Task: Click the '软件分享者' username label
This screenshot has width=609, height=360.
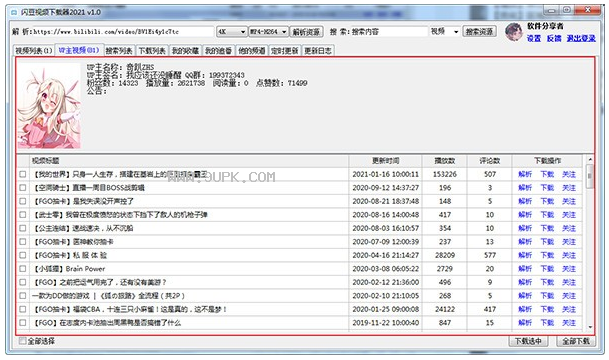Action: [x=545, y=26]
